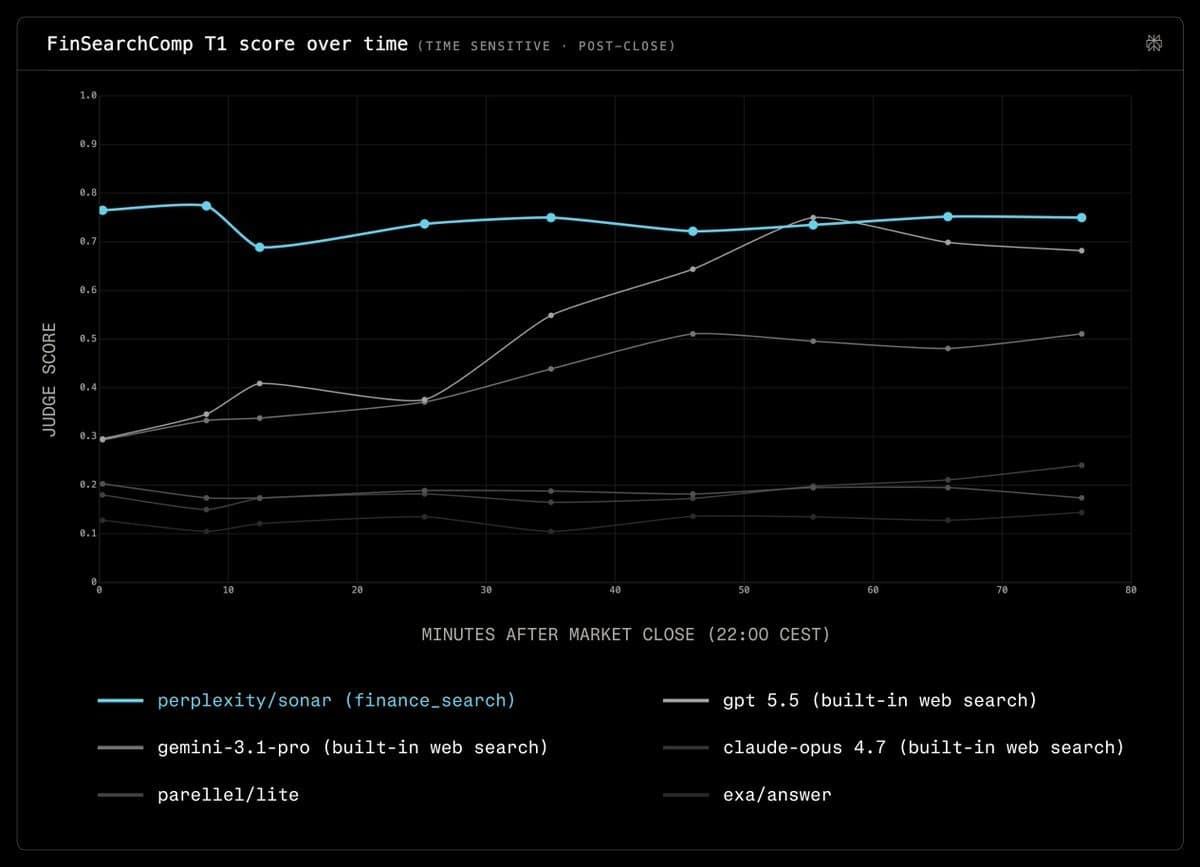Toggle the claude-opus 4.7 (built-in web search) legend entry

pos(893,748)
